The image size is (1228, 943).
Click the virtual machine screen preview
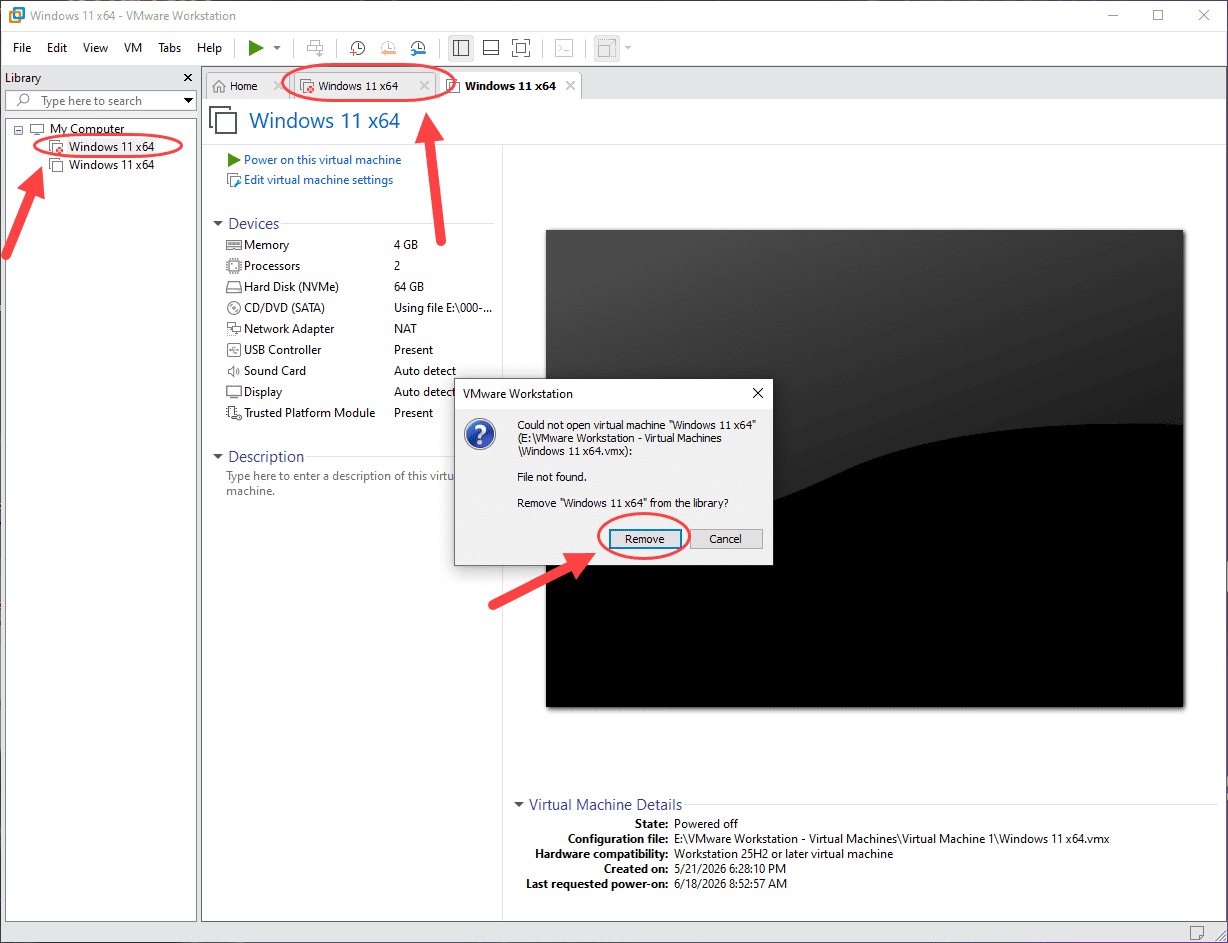point(864,468)
